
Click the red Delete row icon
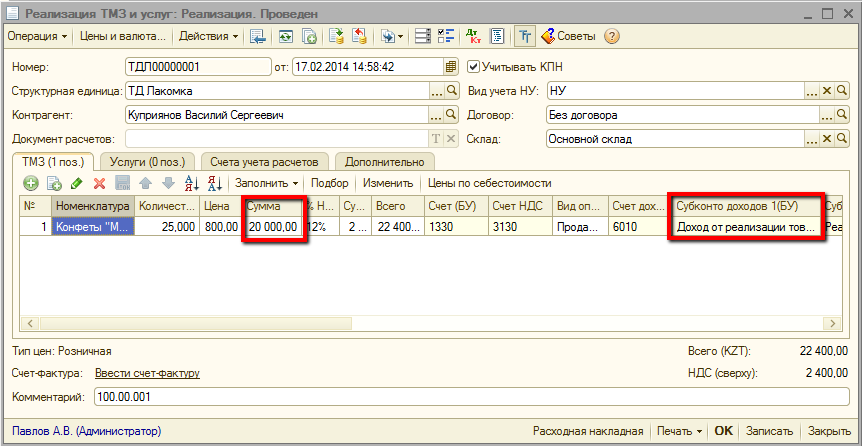point(99,184)
